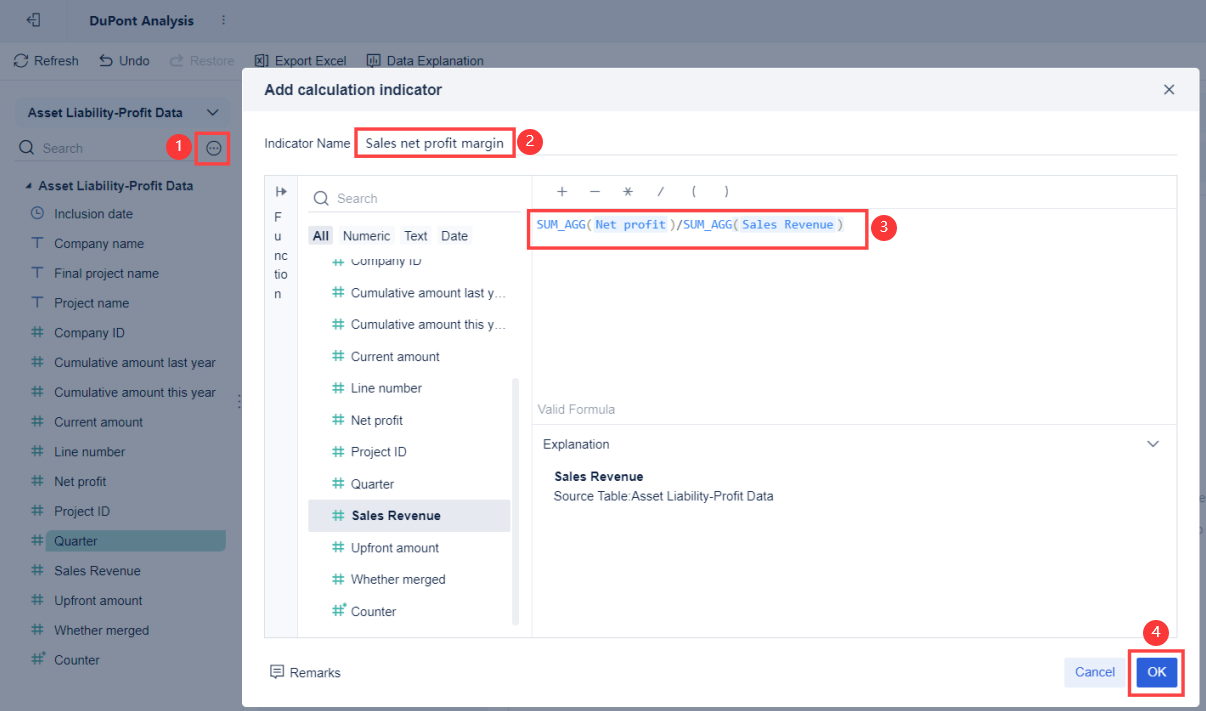Open the more options dots beside DuPont Analysis
This screenshot has height=711, width=1206.
223,20
